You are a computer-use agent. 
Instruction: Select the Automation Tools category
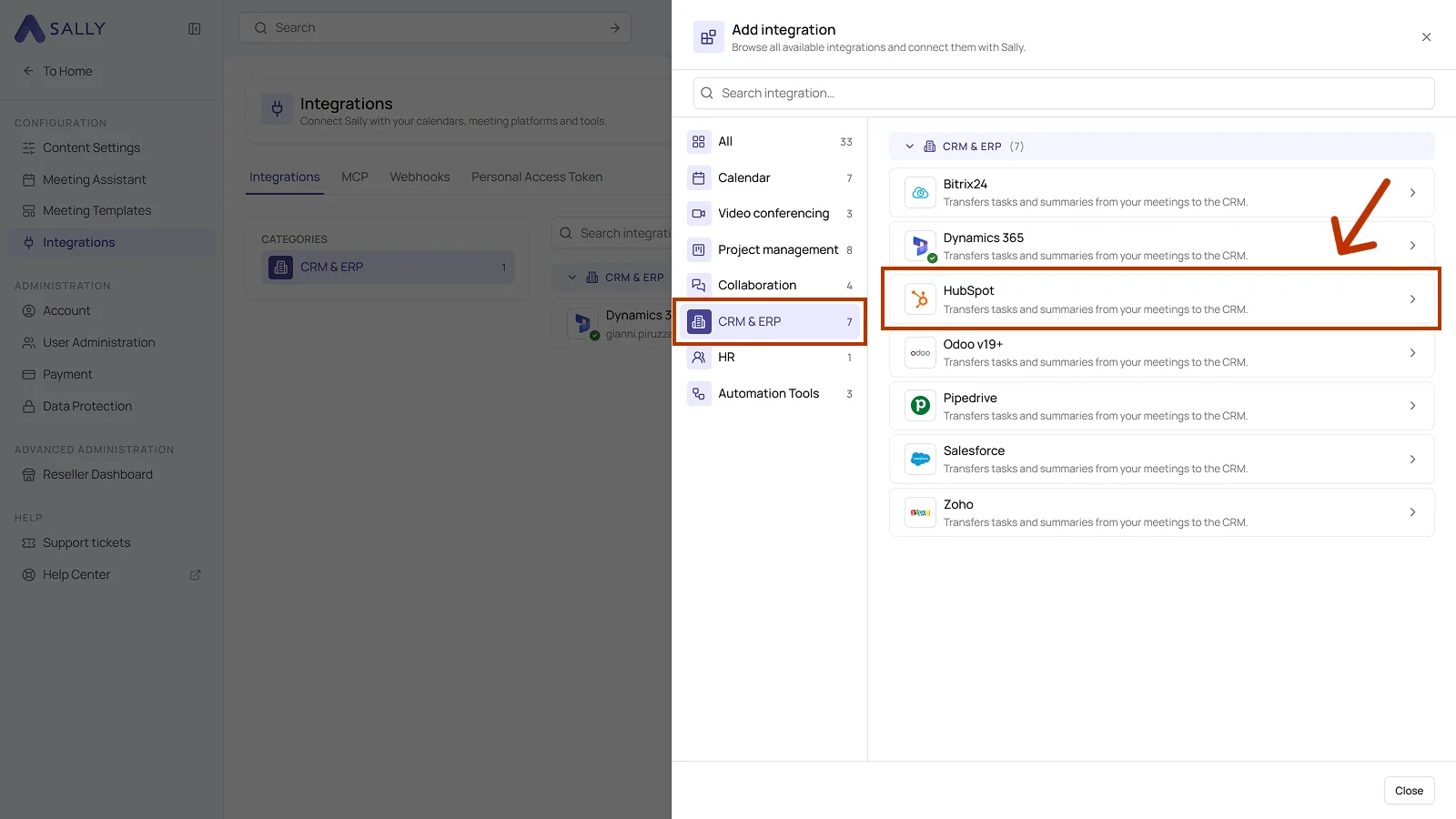(x=770, y=394)
